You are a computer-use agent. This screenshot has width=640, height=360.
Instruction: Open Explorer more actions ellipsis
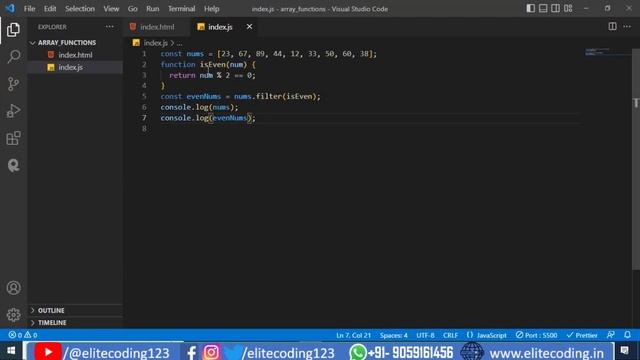click(x=109, y=27)
